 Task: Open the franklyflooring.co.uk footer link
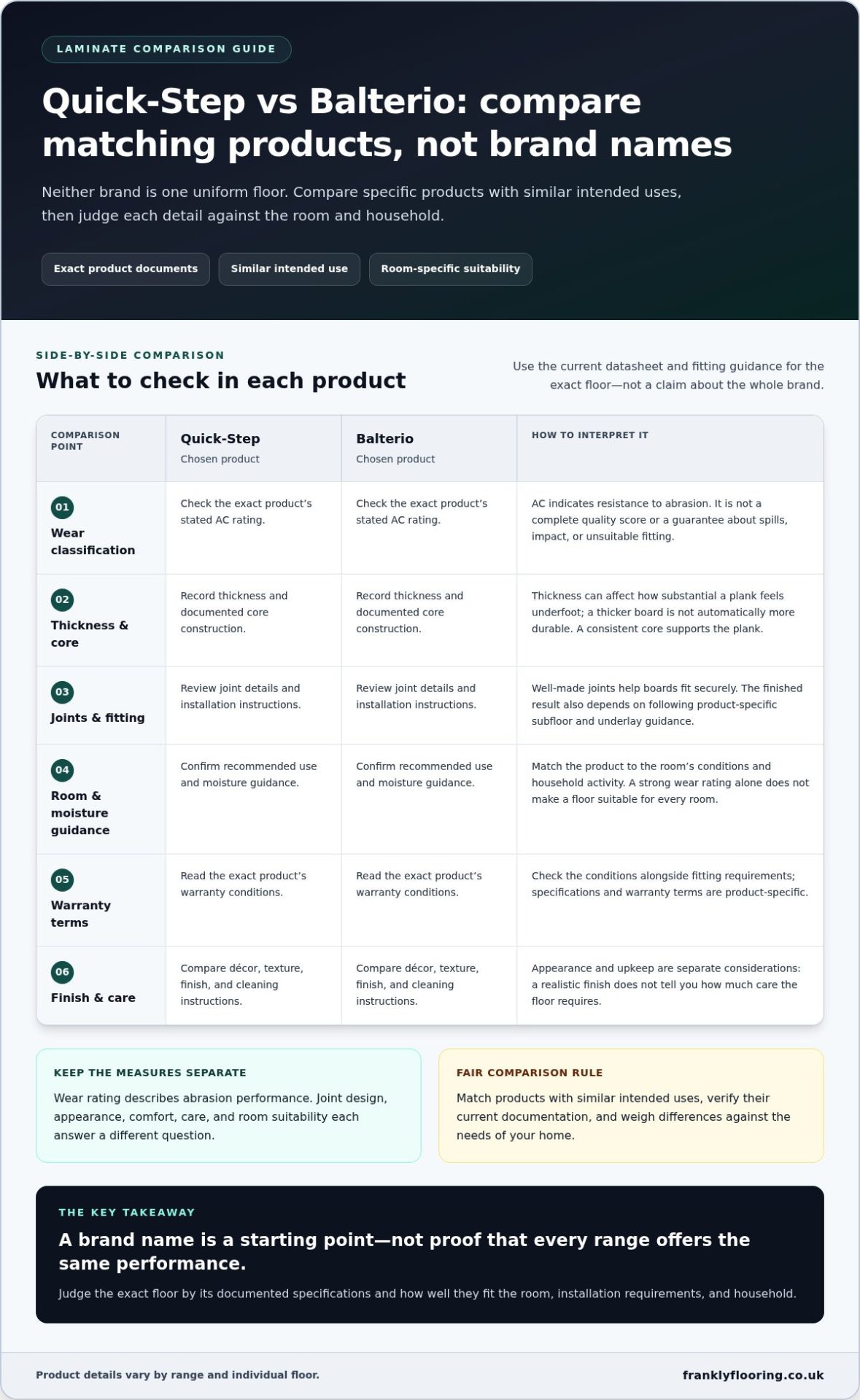pos(753,1375)
